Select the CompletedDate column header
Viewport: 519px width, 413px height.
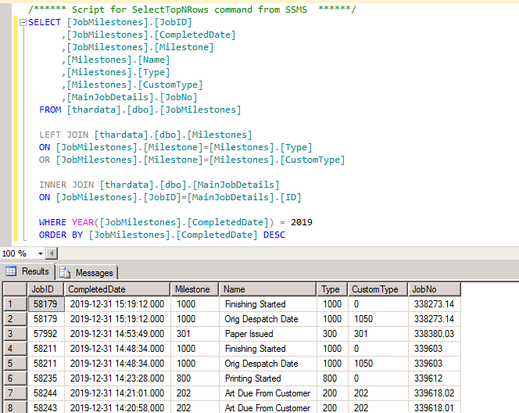point(117,289)
